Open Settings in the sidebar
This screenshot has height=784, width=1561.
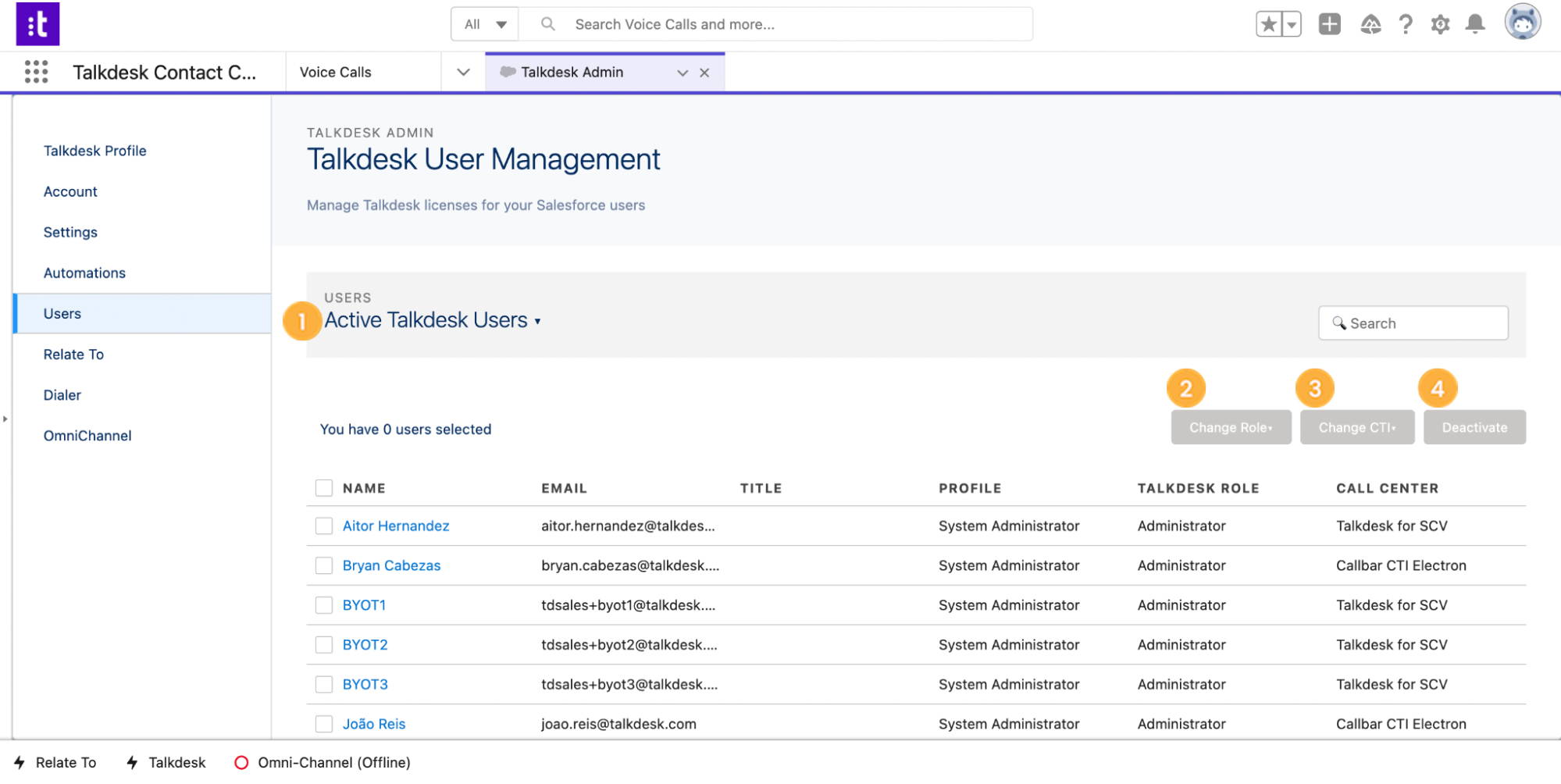point(70,232)
